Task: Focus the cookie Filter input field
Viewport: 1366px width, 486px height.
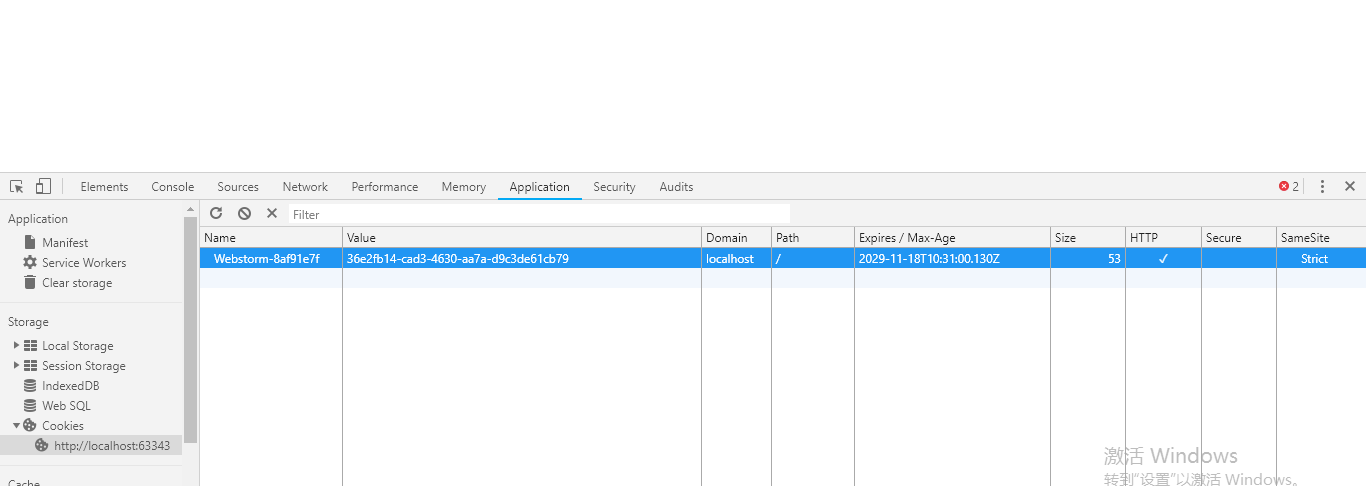Action: click(539, 214)
